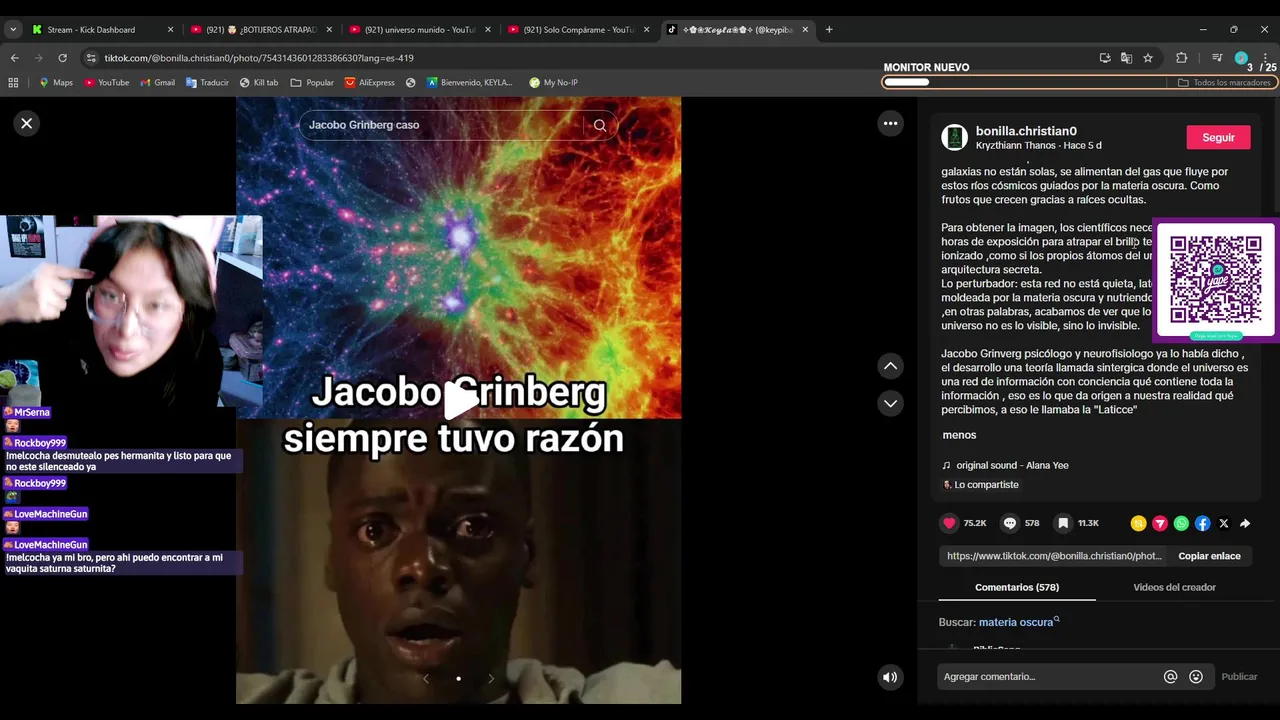1280x720 pixels.
Task: Open the apps grid in bookmarks bar
Action: pos(13,82)
